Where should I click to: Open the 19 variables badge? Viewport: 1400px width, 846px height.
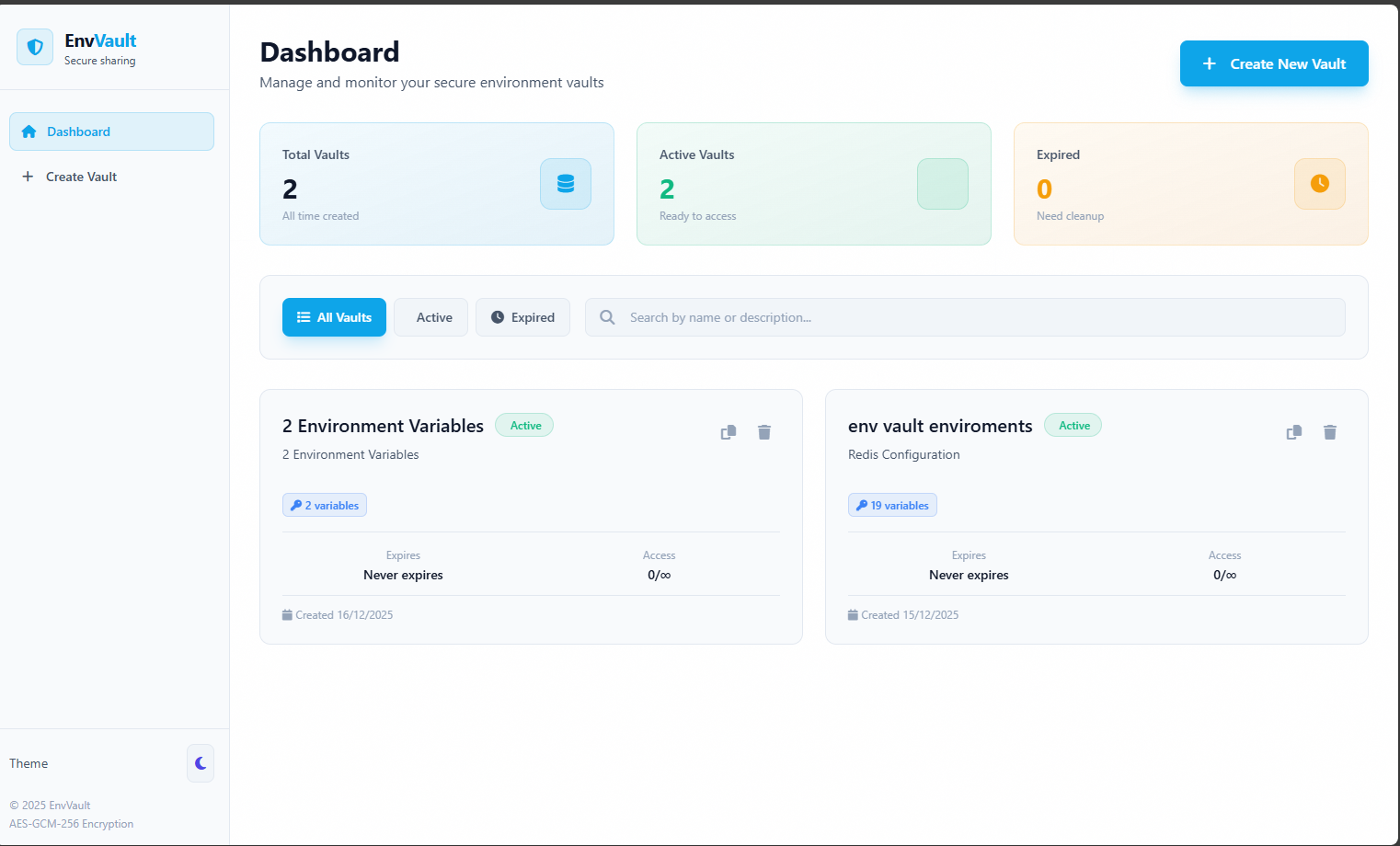pos(892,504)
